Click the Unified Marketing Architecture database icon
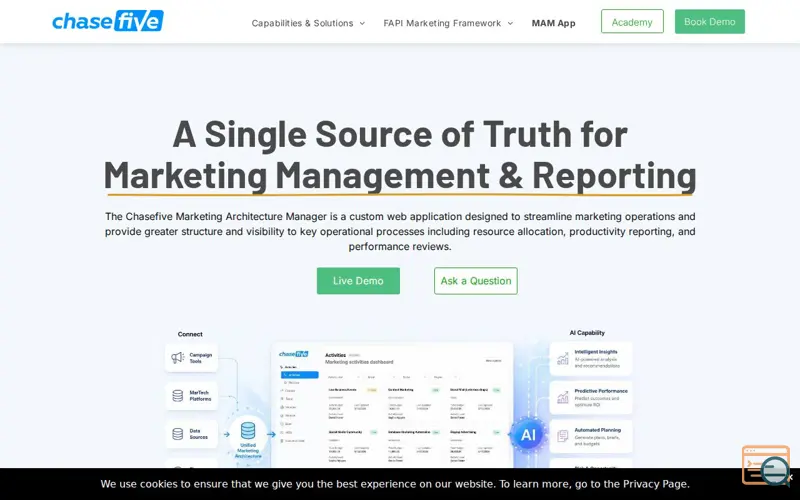The image size is (800, 500). (248, 431)
